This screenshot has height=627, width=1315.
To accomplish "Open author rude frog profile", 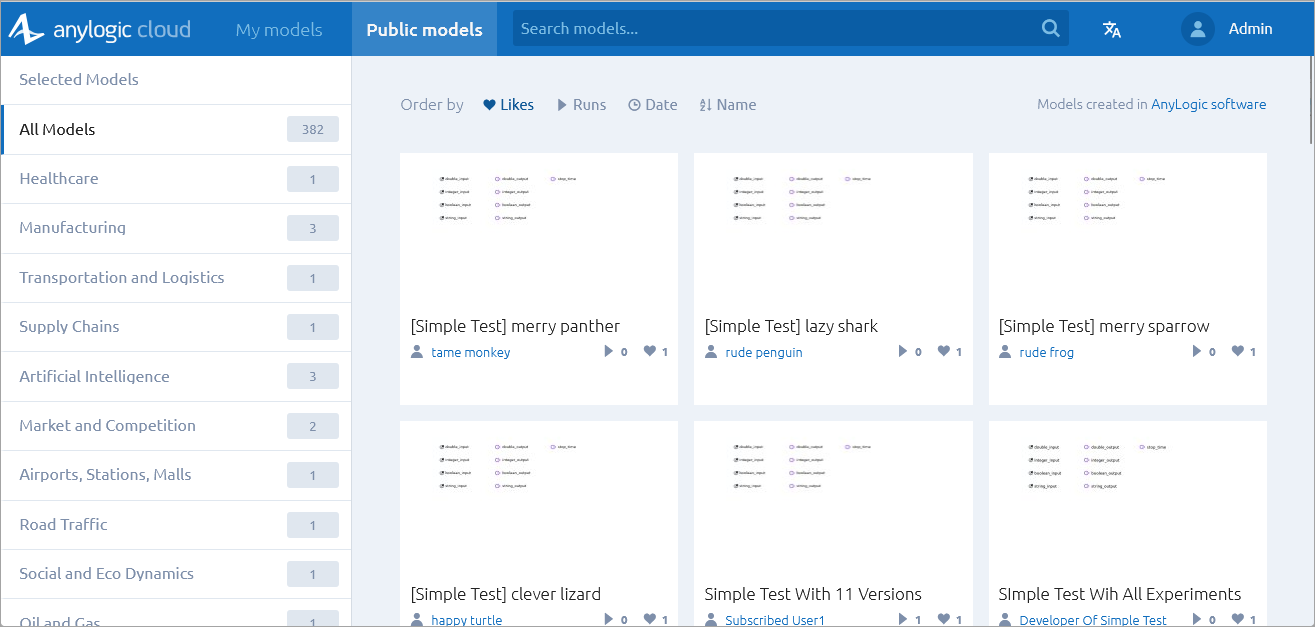I will [1047, 352].
